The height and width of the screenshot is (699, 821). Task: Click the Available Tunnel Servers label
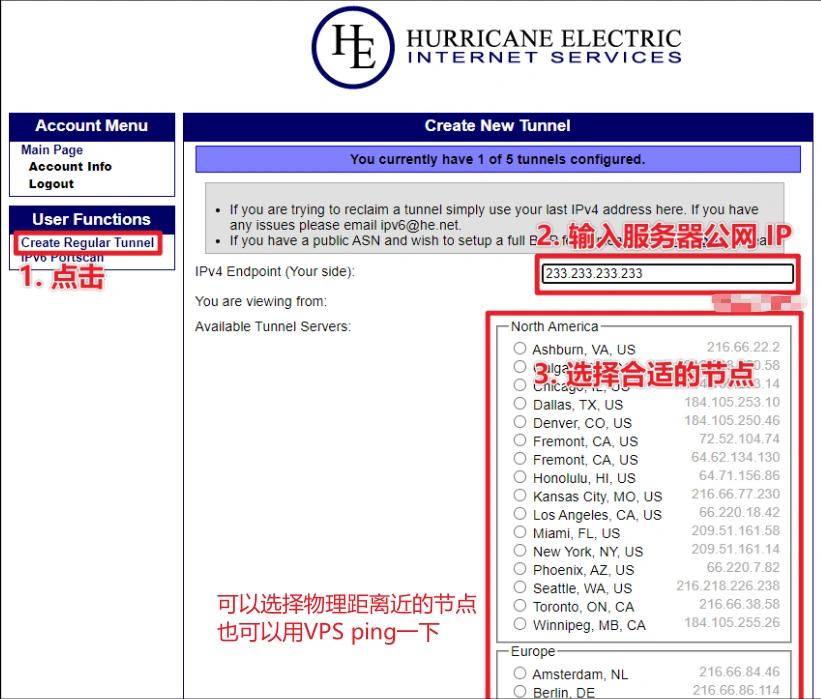coord(273,327)
